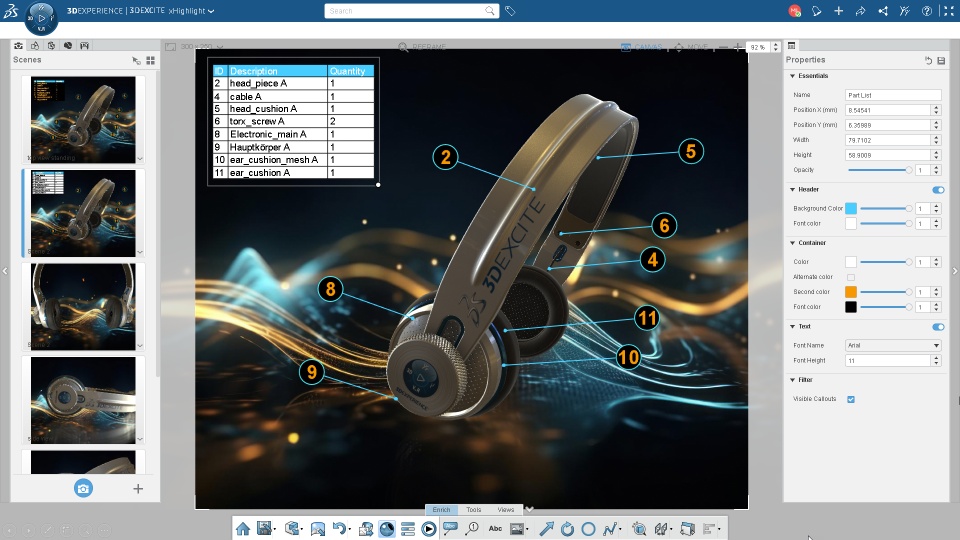Screen dimensions: 960x540
Task: Click the compass play button top left
Action: click(x=42, y=17)
